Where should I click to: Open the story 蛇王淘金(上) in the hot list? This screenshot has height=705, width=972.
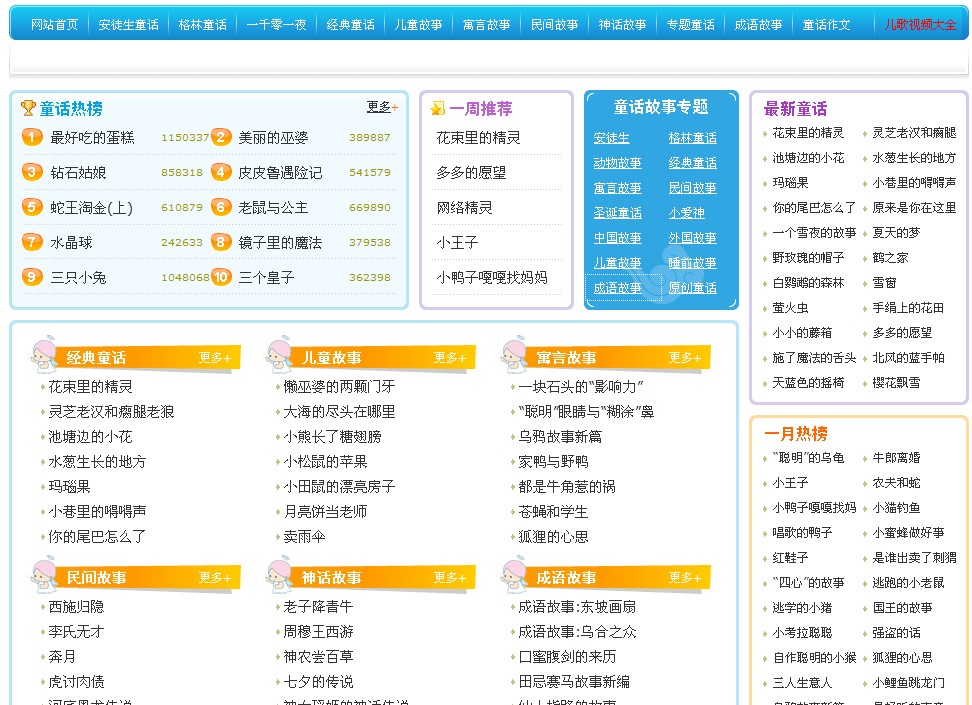click(x=91, y=208)
